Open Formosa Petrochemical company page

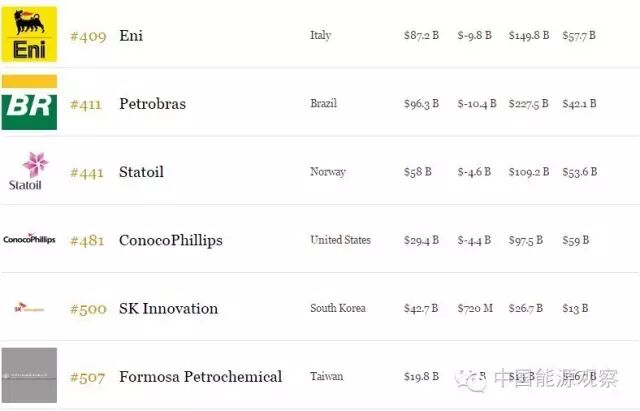tap(200, 376)
